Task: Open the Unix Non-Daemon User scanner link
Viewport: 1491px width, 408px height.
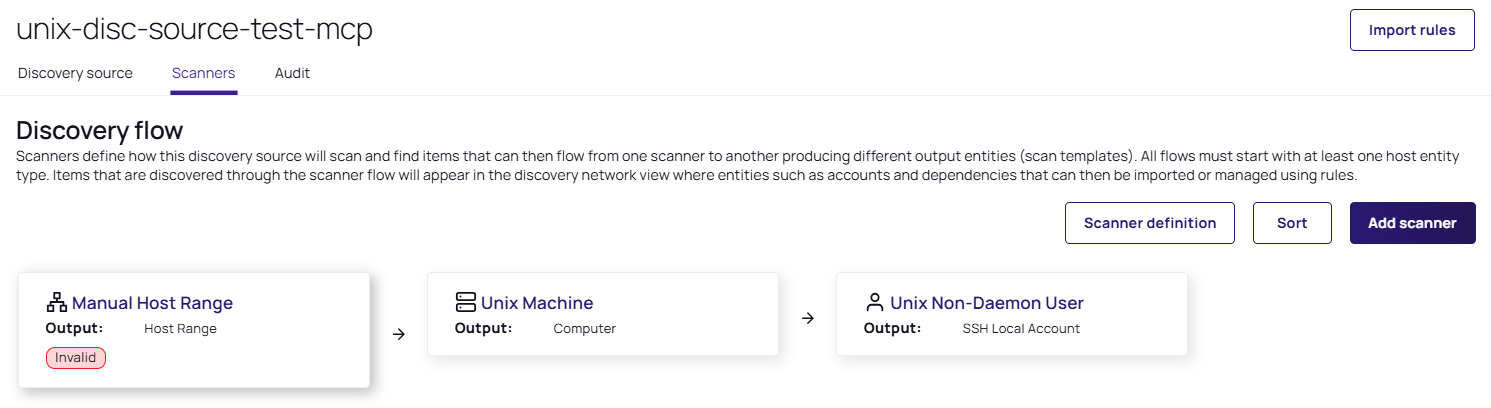Action: 986,303
